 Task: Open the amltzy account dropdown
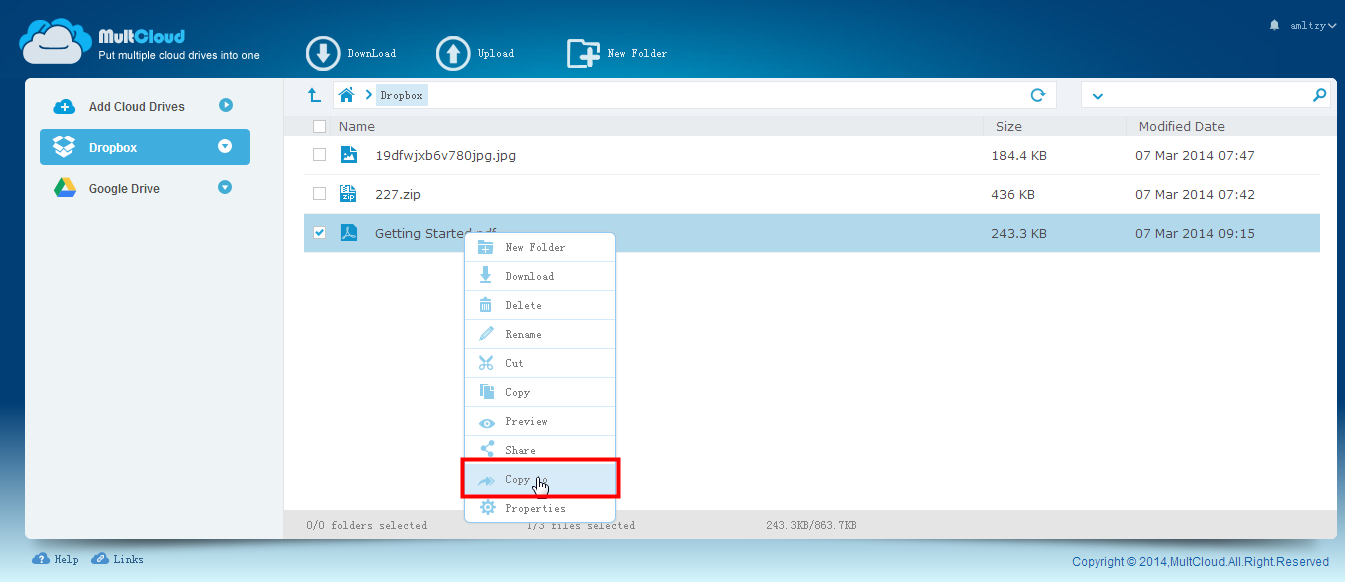click(x=1311, y=25)
